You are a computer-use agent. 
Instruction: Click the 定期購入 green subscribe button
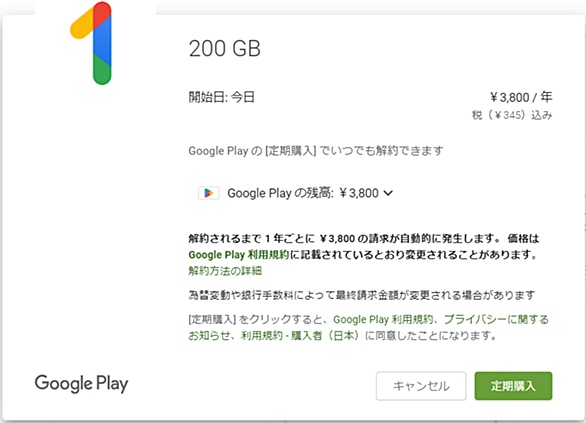tap(513, 386)
